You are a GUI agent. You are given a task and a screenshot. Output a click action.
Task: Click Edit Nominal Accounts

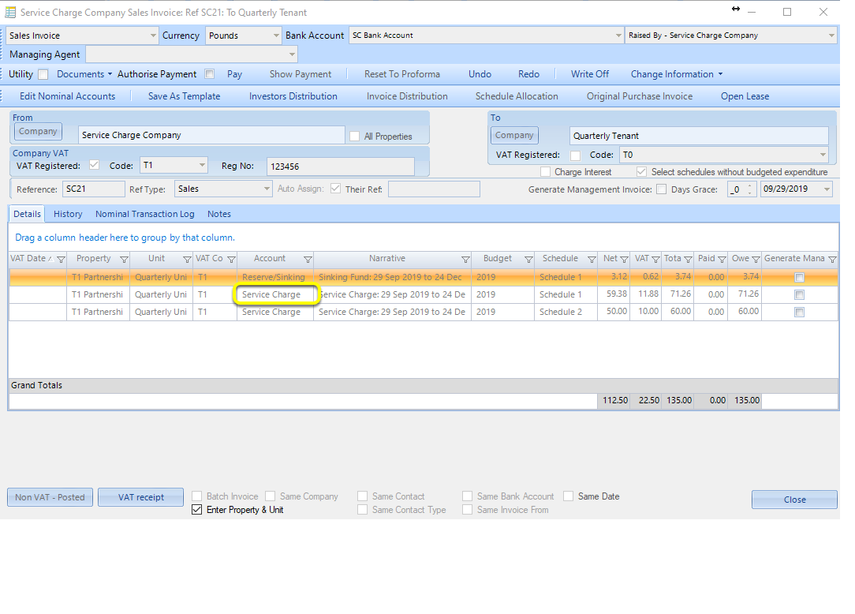pos(67,97)
